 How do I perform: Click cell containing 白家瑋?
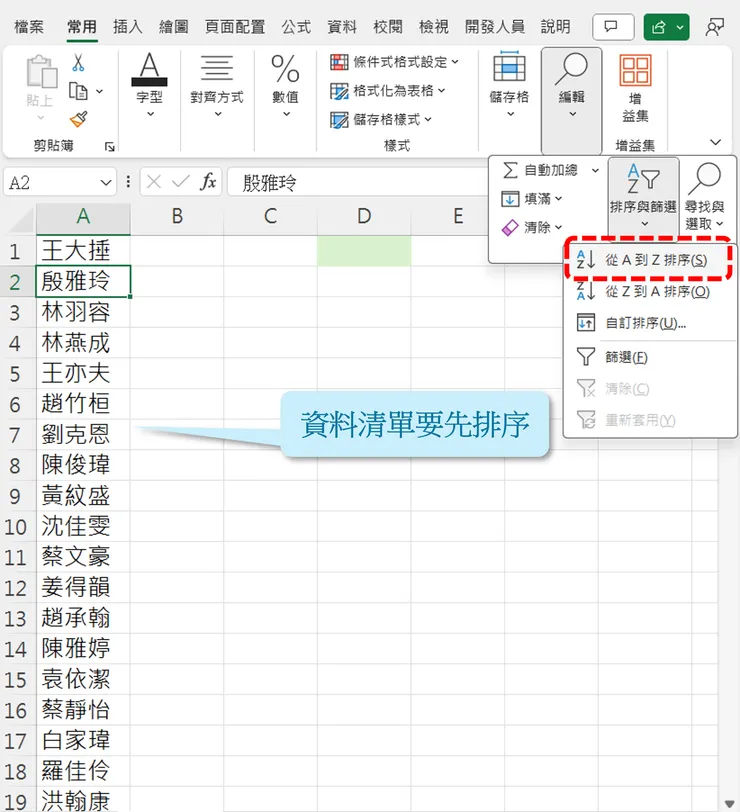coord(83,740)
